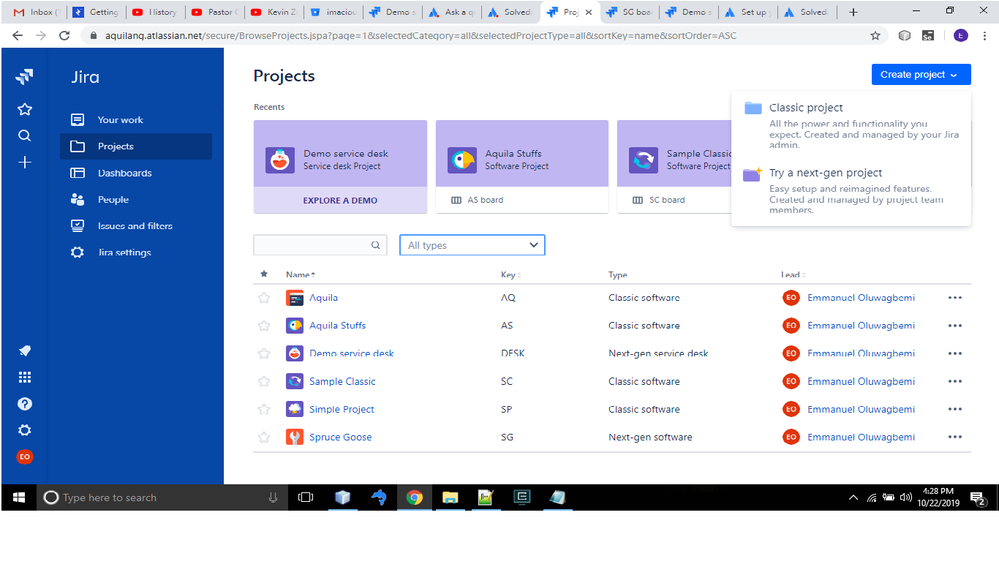This screenshot has width=999, height=562.
Task: Open the help question mark icon
Action: click(x=24, y=404)
